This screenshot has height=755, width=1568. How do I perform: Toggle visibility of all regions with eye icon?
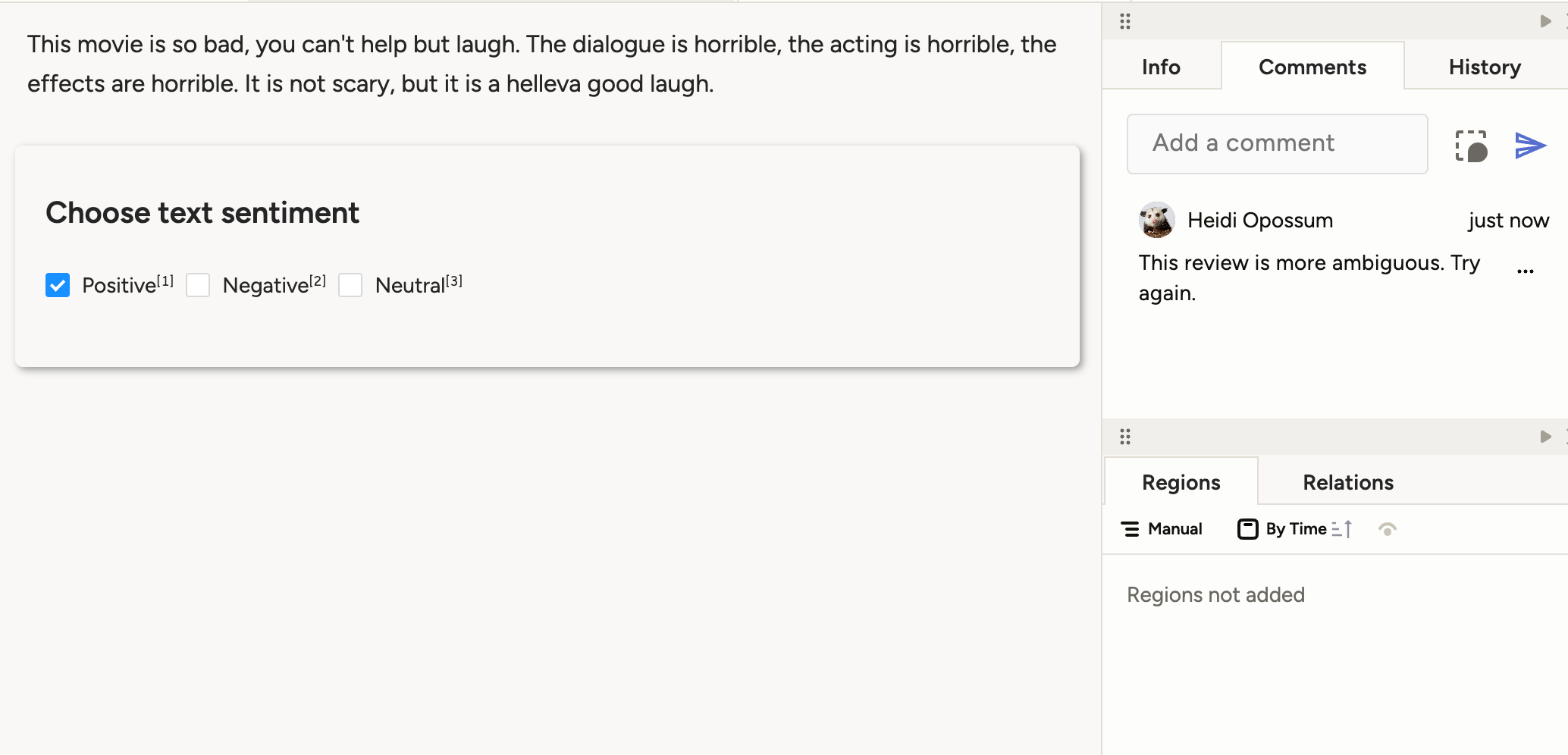tap(1388, 529)
